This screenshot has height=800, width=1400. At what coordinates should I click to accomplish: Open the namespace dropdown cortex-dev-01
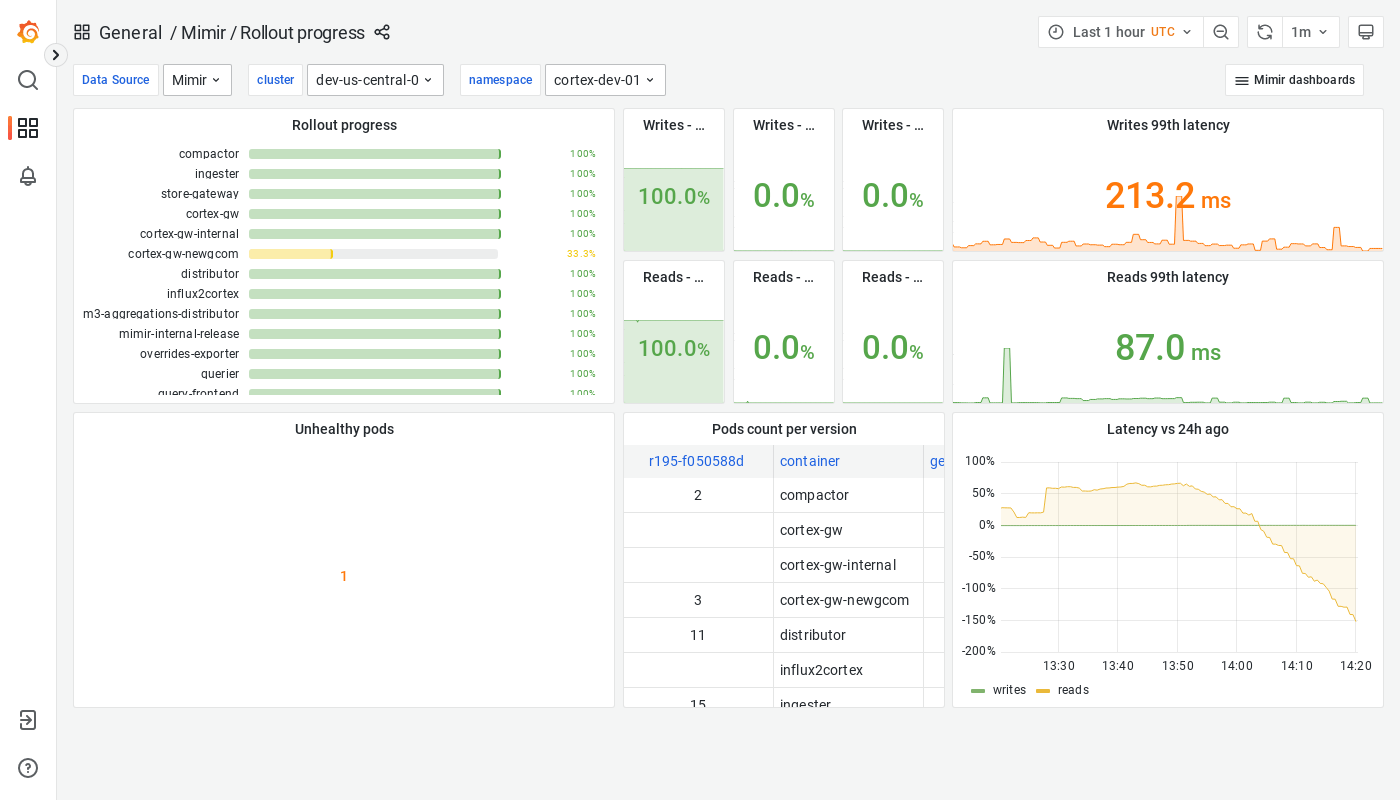click(605, 79)
